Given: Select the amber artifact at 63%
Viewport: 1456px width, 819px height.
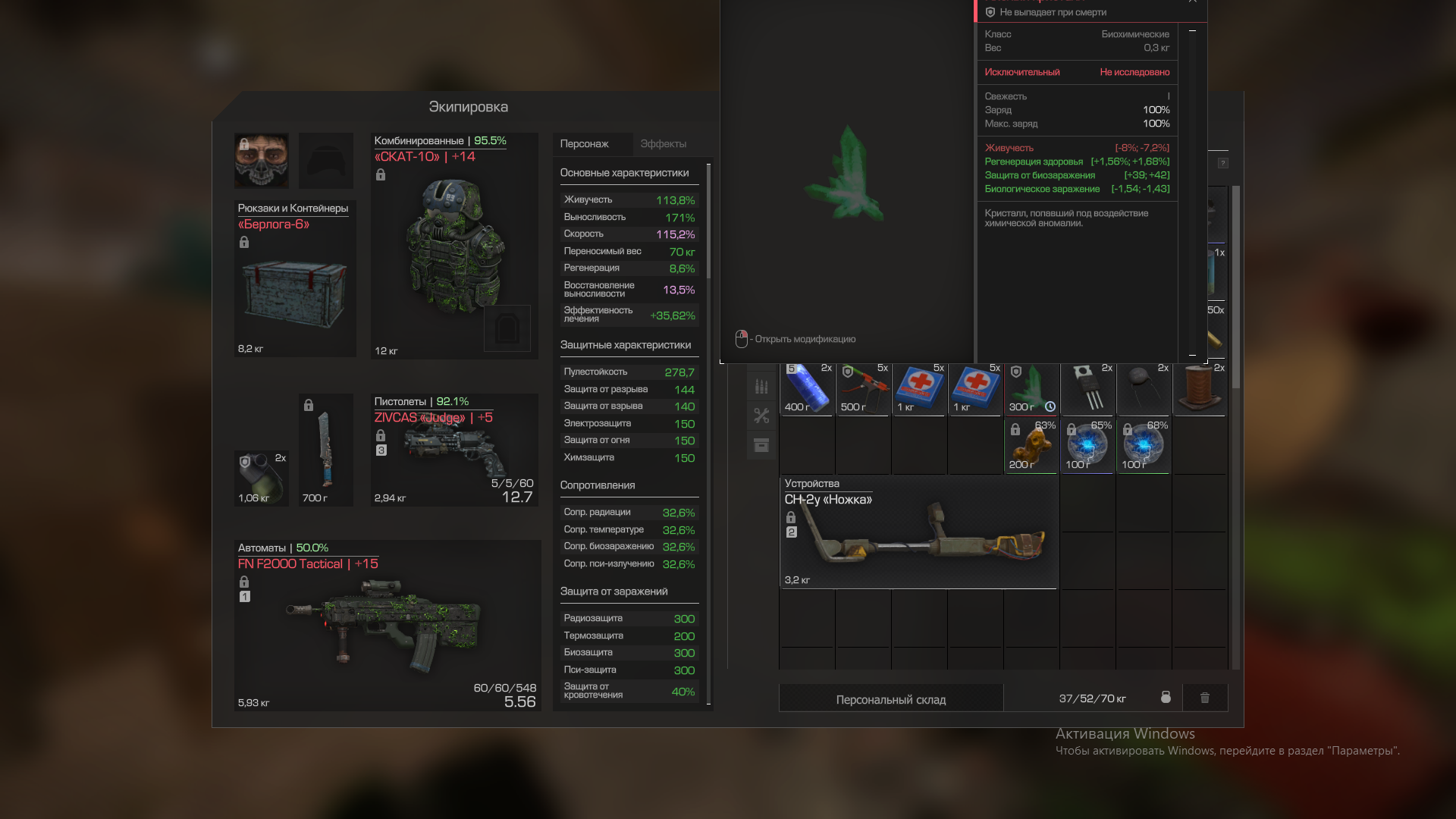Looking at the screenshot, I should coord(1032,447).
